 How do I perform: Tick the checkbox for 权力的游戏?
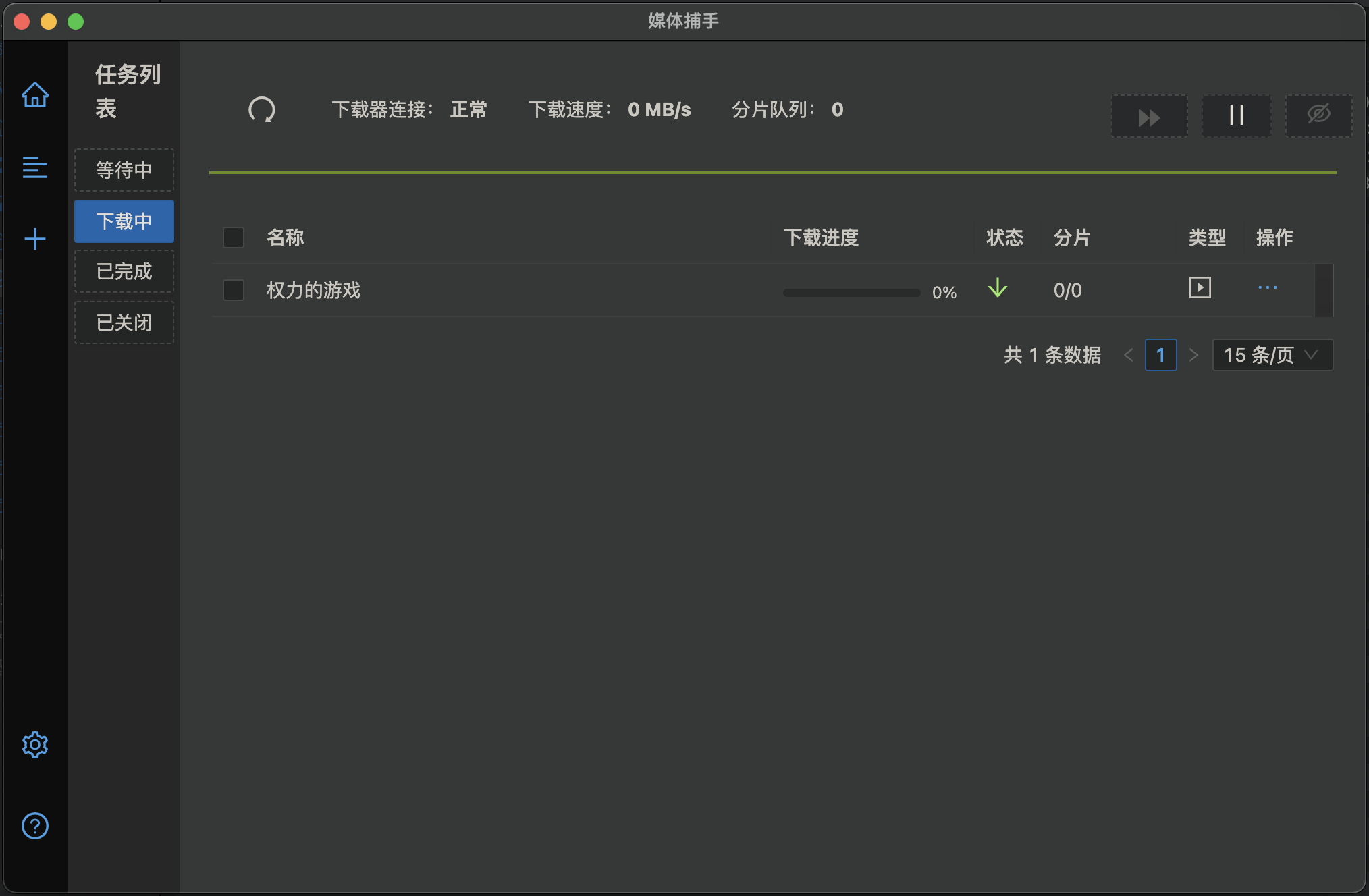point(234,290)
